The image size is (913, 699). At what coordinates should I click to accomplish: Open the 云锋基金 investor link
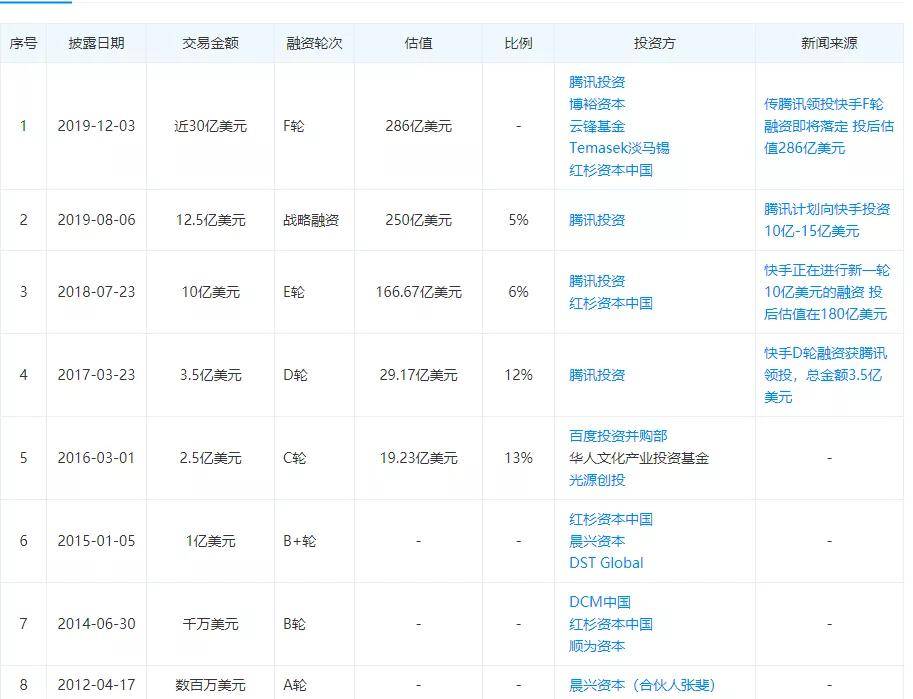(x=597, y=126)
